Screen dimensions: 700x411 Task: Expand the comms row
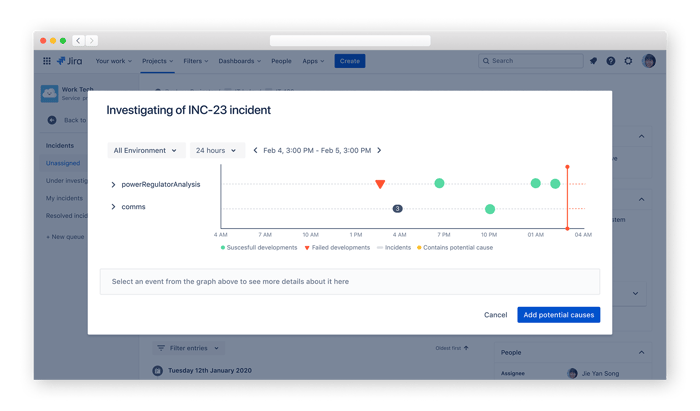point(113,207)
